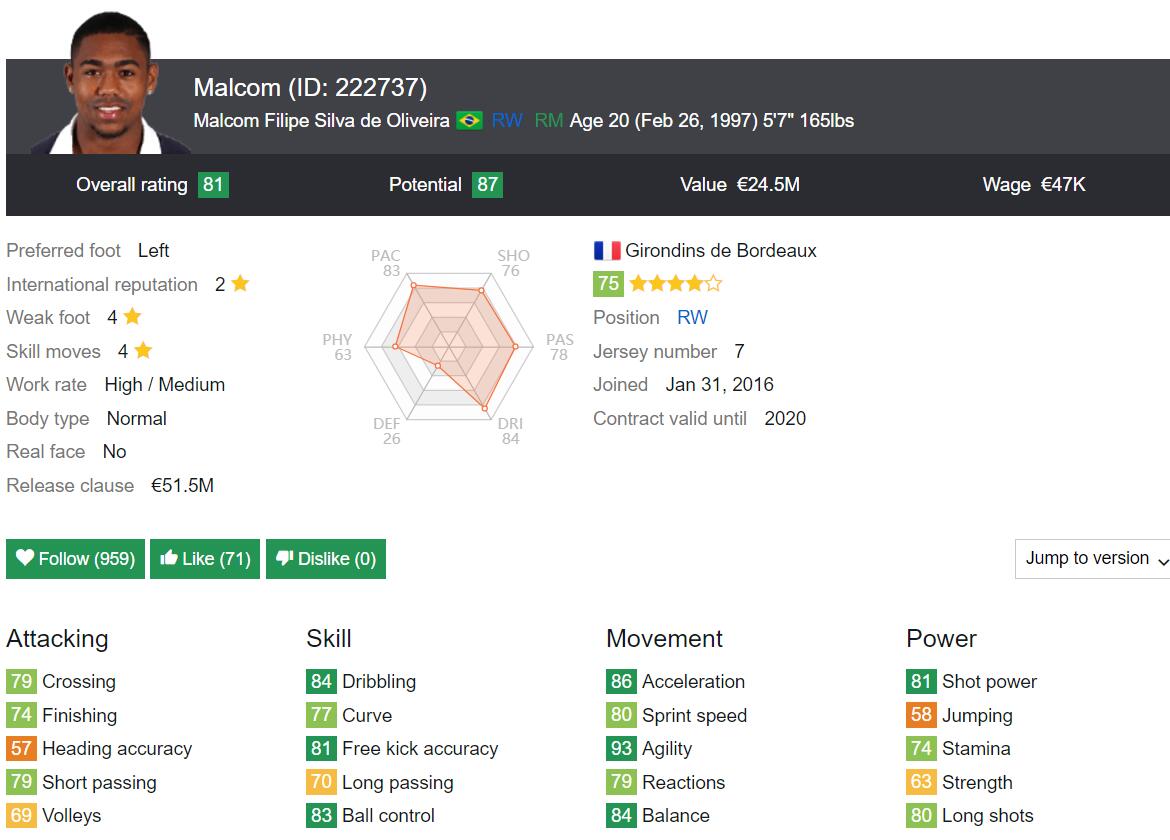Screen dimensions: 1170x840
Task: Open the Girondins de Bordeaux team link
Action: coord(720,251)
